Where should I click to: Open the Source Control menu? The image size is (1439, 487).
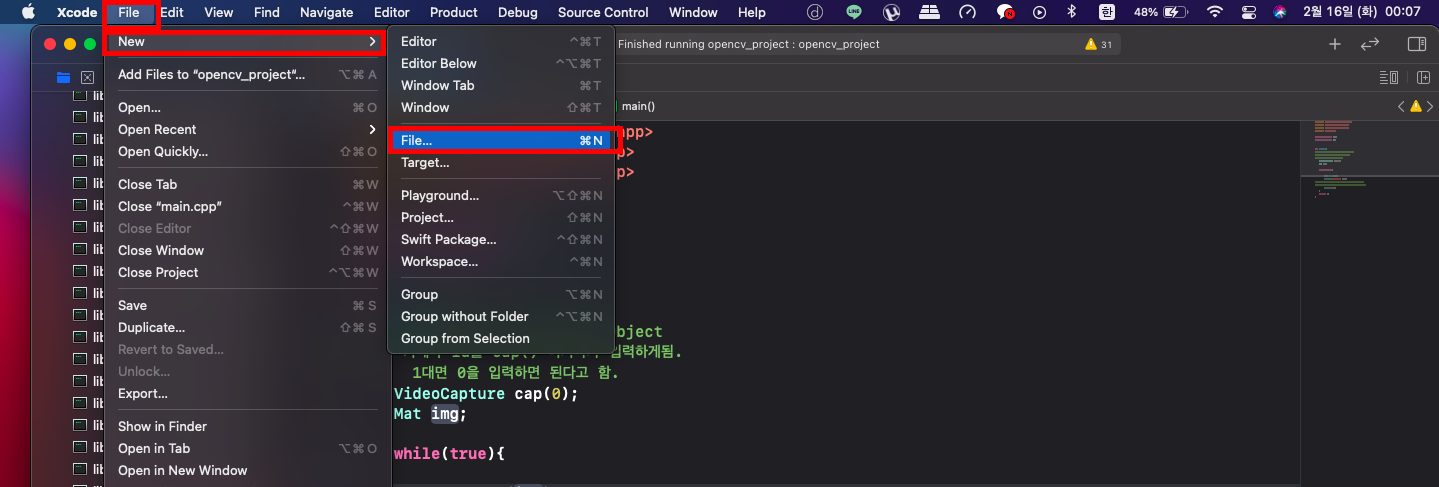click(x=603, y=12)
